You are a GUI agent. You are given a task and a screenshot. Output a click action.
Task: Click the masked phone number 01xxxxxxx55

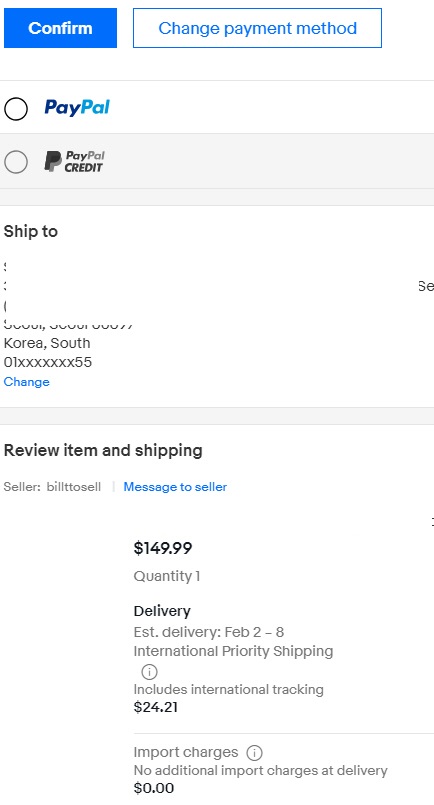tap(48, 362)
